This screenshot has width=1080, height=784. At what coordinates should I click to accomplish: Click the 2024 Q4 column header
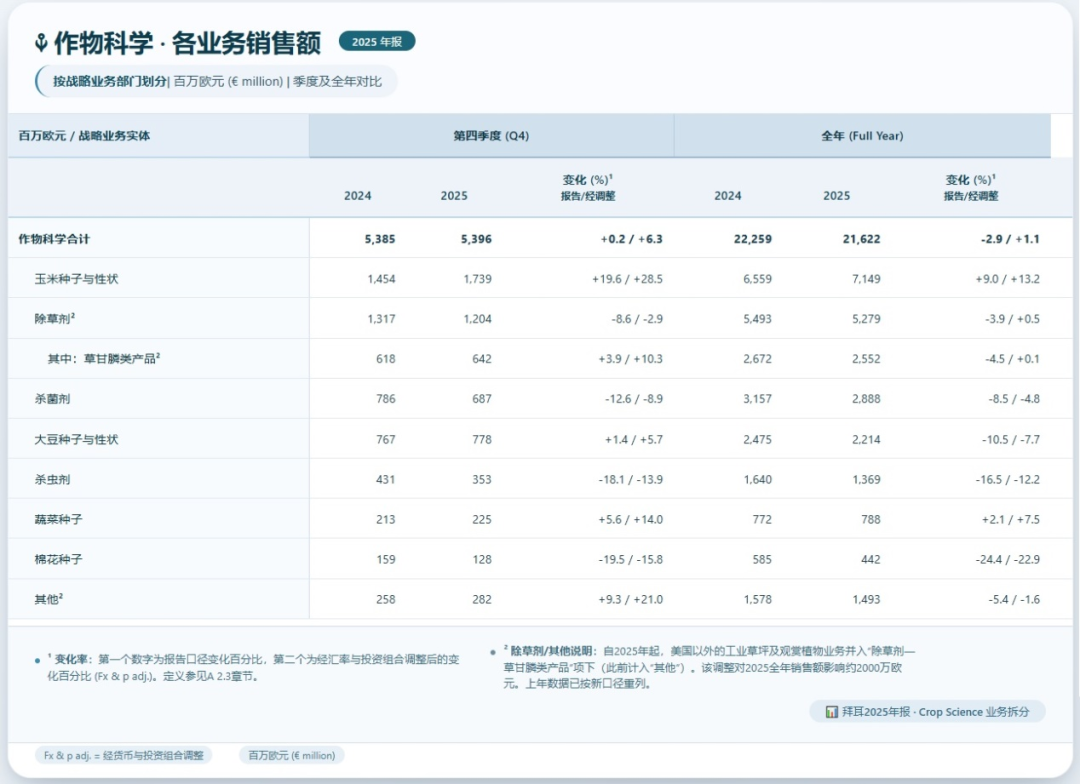357,196
